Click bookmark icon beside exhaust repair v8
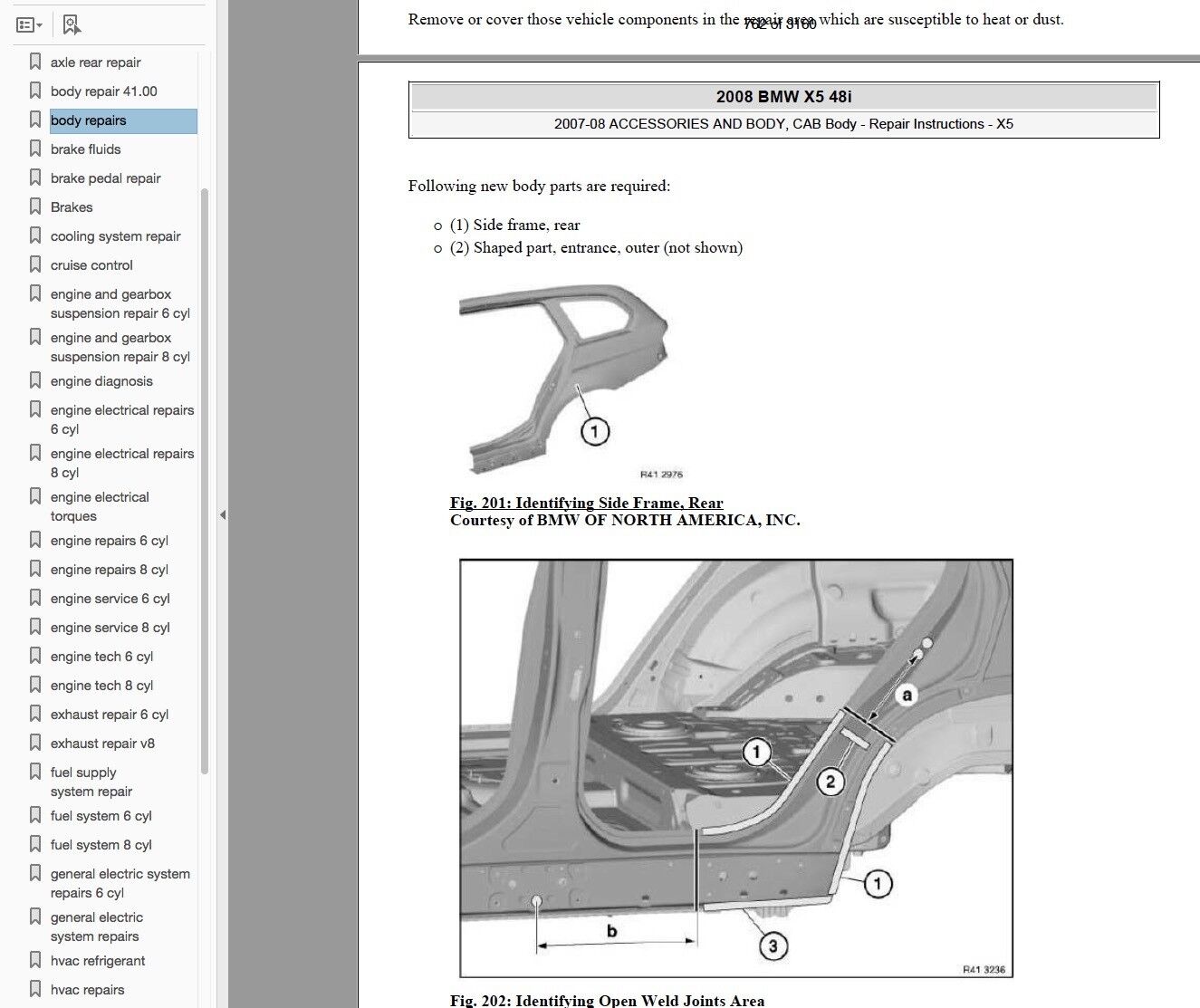The height and width of the screenshot is (1008, 1200). click(x=35, y=743)
